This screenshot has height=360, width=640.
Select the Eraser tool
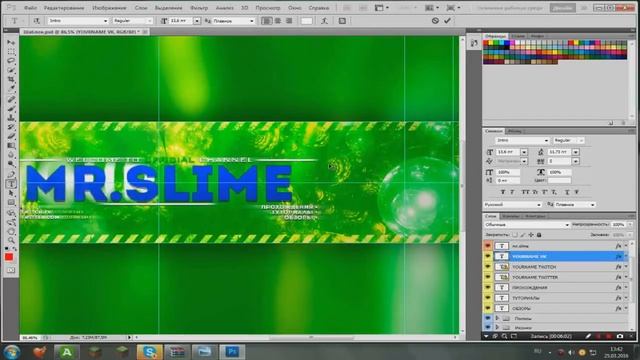coord(11,137)
